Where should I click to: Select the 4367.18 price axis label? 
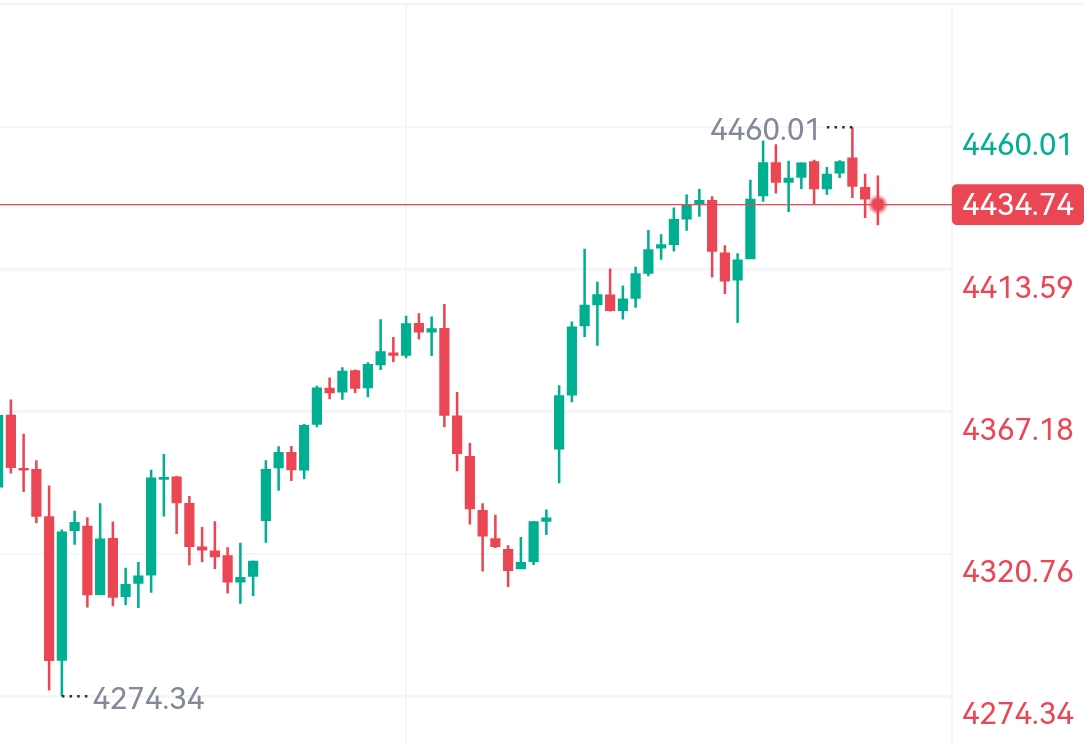pos(1016,430)
